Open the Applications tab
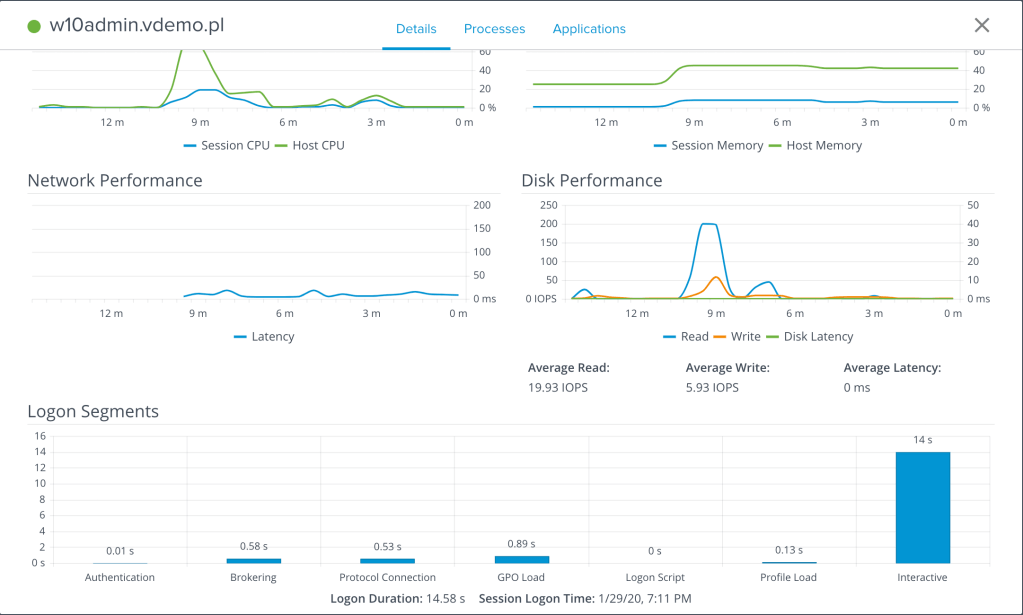This screenshot has height=615, width=1023. click(x=589, y=29)
